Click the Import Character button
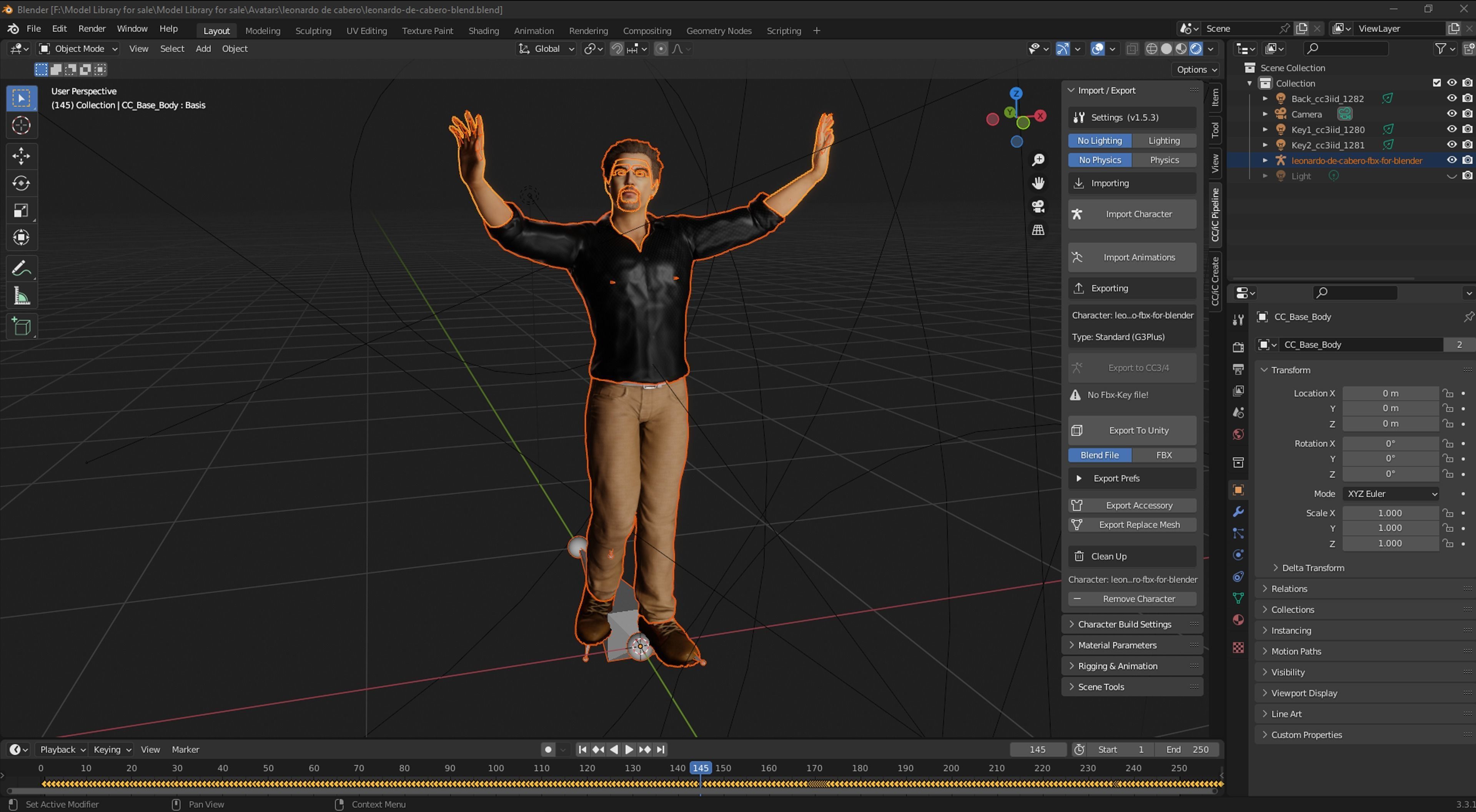Screen dimensions: 1476x812 pyautogui.click(x=1132, y=214)
